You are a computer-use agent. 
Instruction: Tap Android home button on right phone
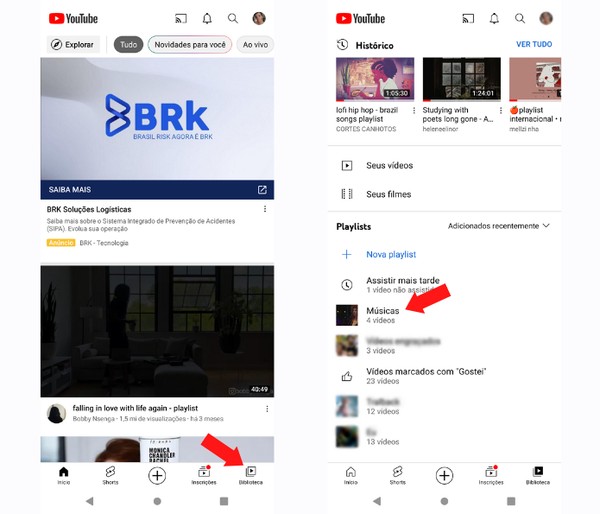point(444,501)
